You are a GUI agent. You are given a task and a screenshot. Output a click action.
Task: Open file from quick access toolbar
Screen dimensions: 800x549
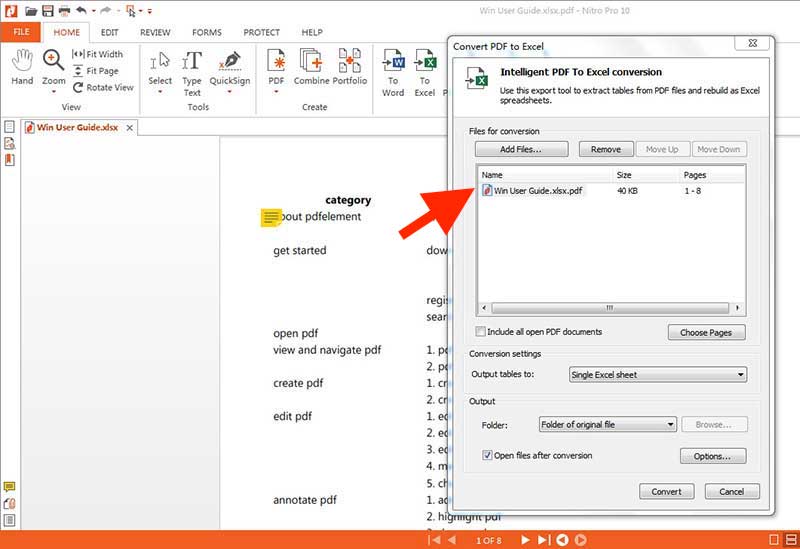coord(31,11)
